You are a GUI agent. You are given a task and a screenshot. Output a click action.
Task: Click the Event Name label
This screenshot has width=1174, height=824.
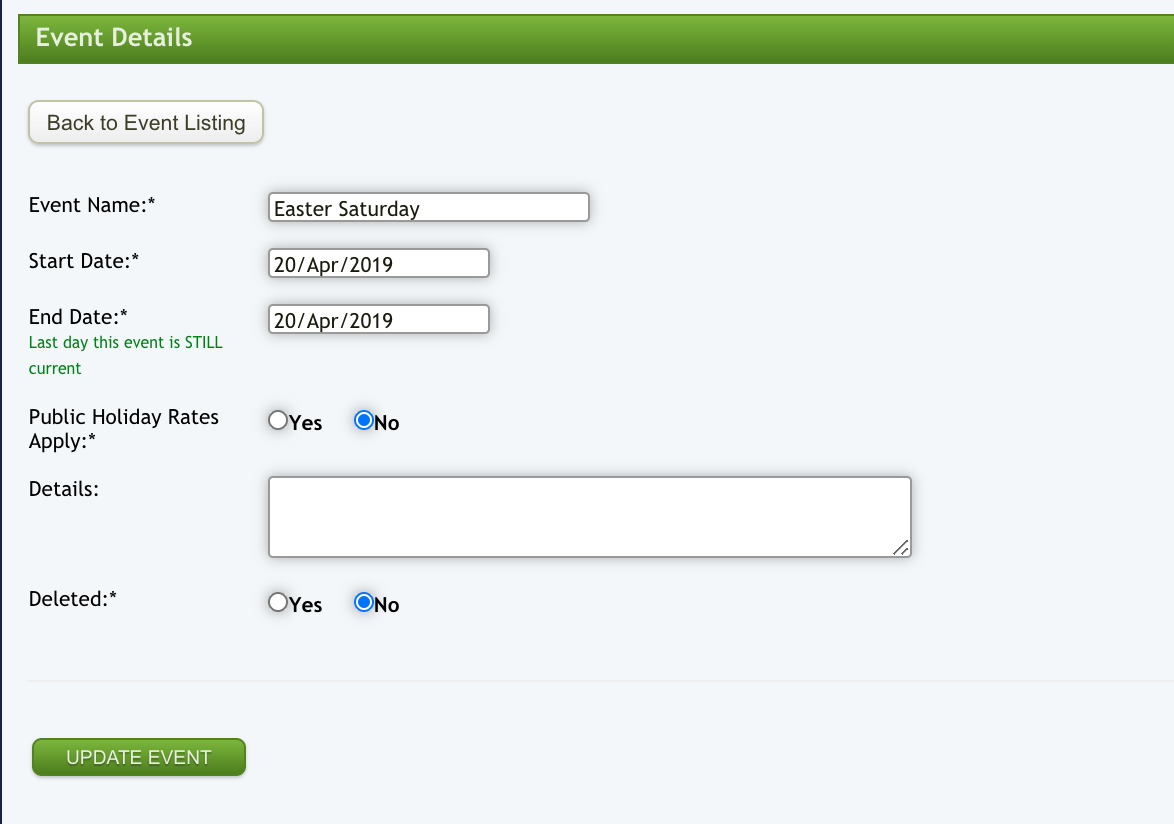93,205
